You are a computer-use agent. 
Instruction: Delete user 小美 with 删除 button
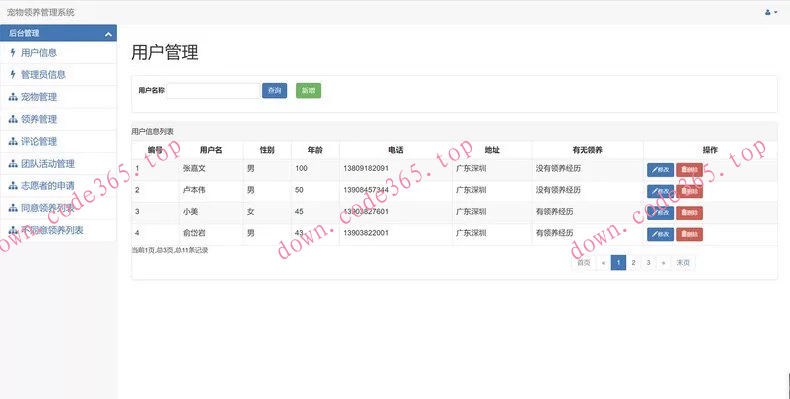(689, 213)
